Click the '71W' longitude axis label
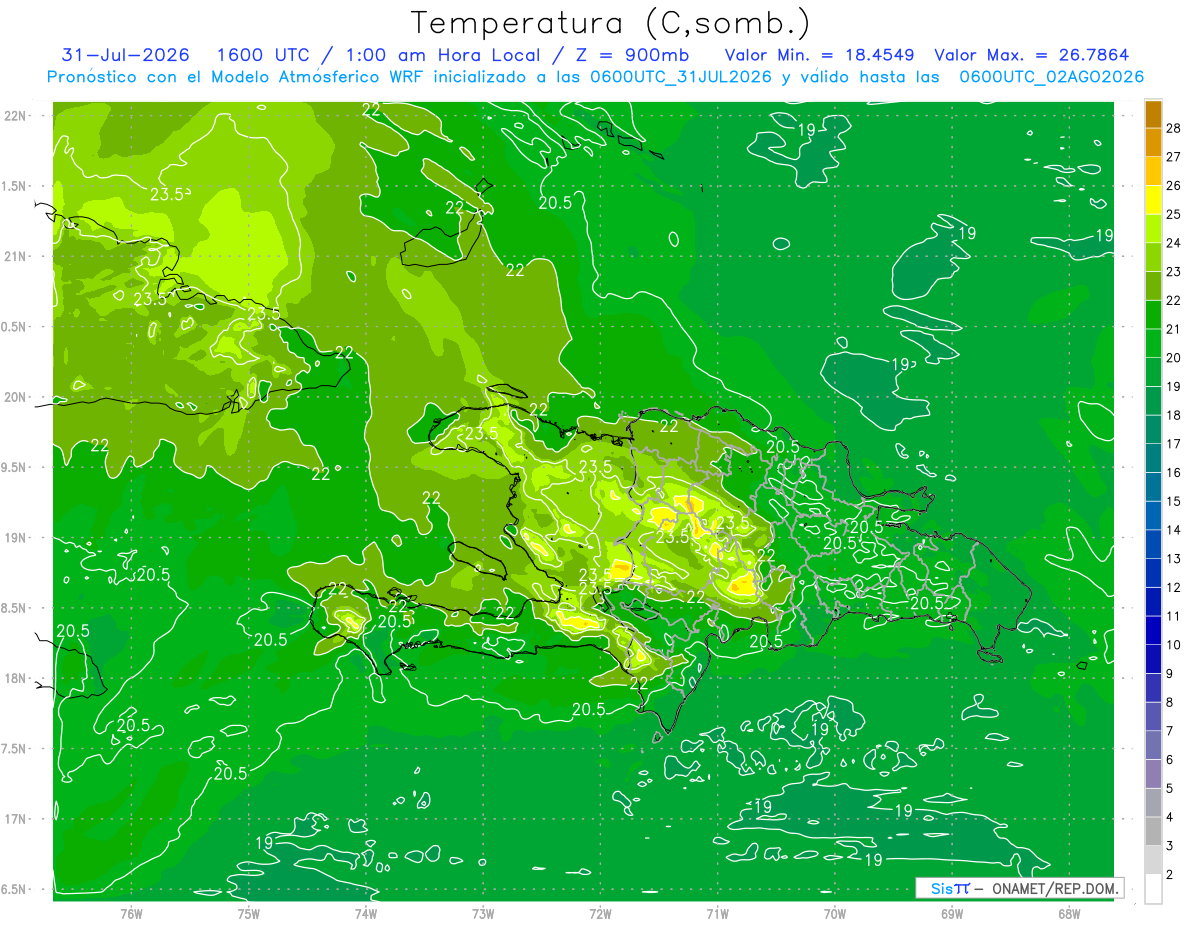 click(x=717, y=912)
